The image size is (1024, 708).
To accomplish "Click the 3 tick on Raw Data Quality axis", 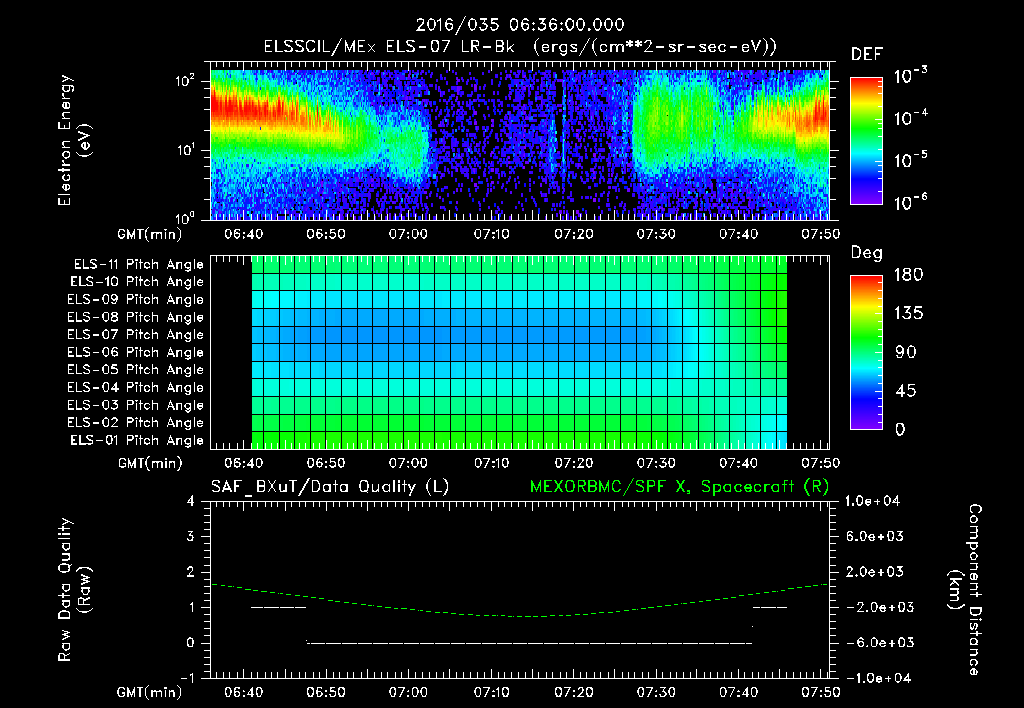I will point(191,536).
